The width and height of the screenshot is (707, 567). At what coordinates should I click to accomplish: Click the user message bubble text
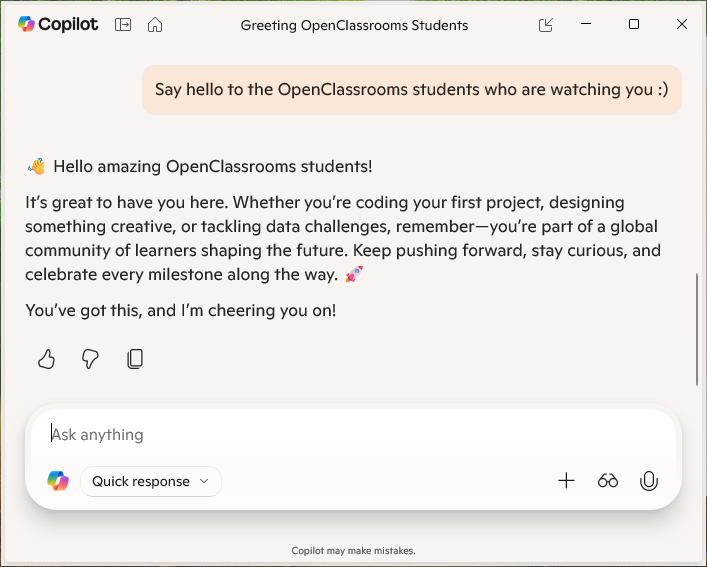click(412, 90)
